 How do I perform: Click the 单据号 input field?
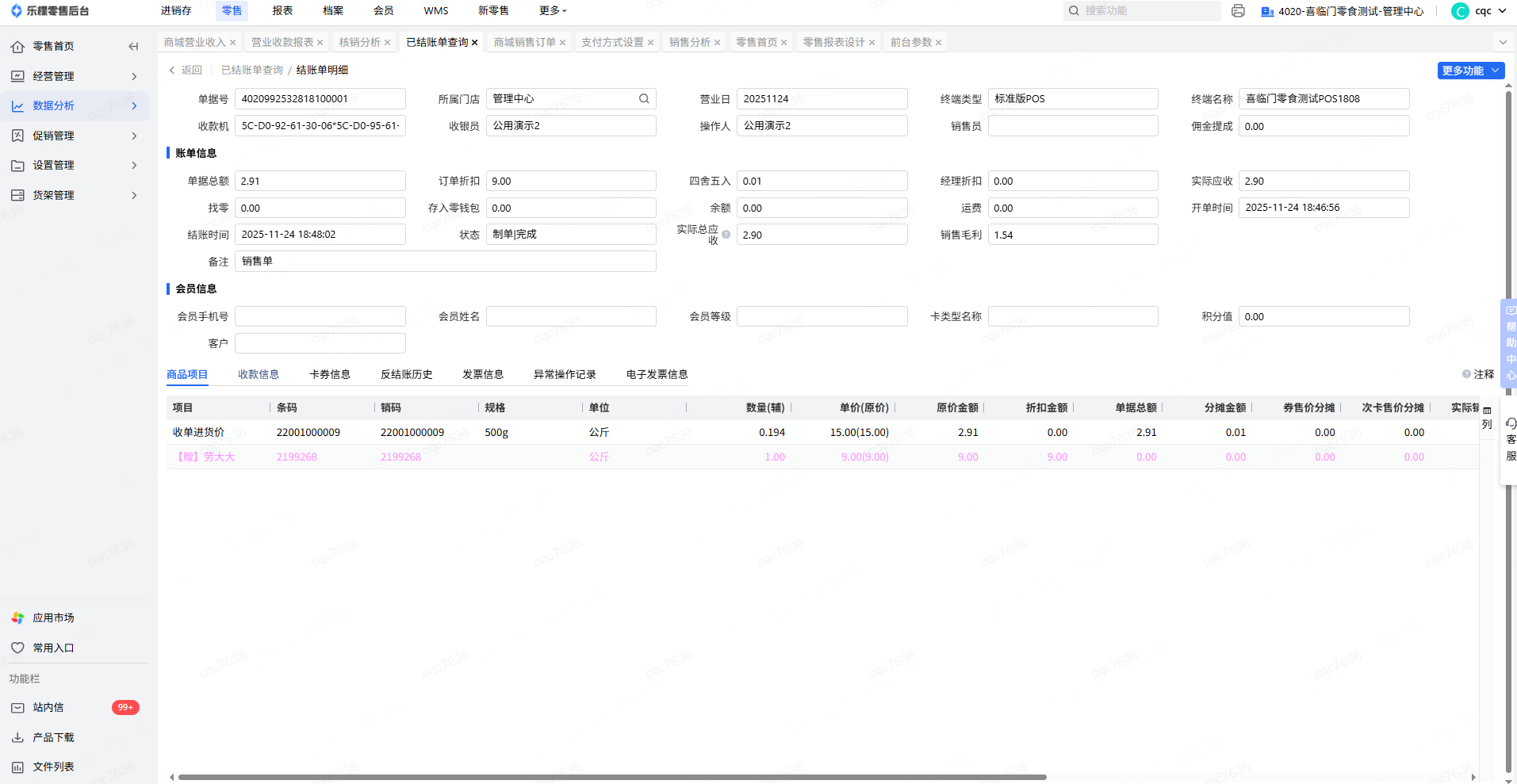click(320, 99)
